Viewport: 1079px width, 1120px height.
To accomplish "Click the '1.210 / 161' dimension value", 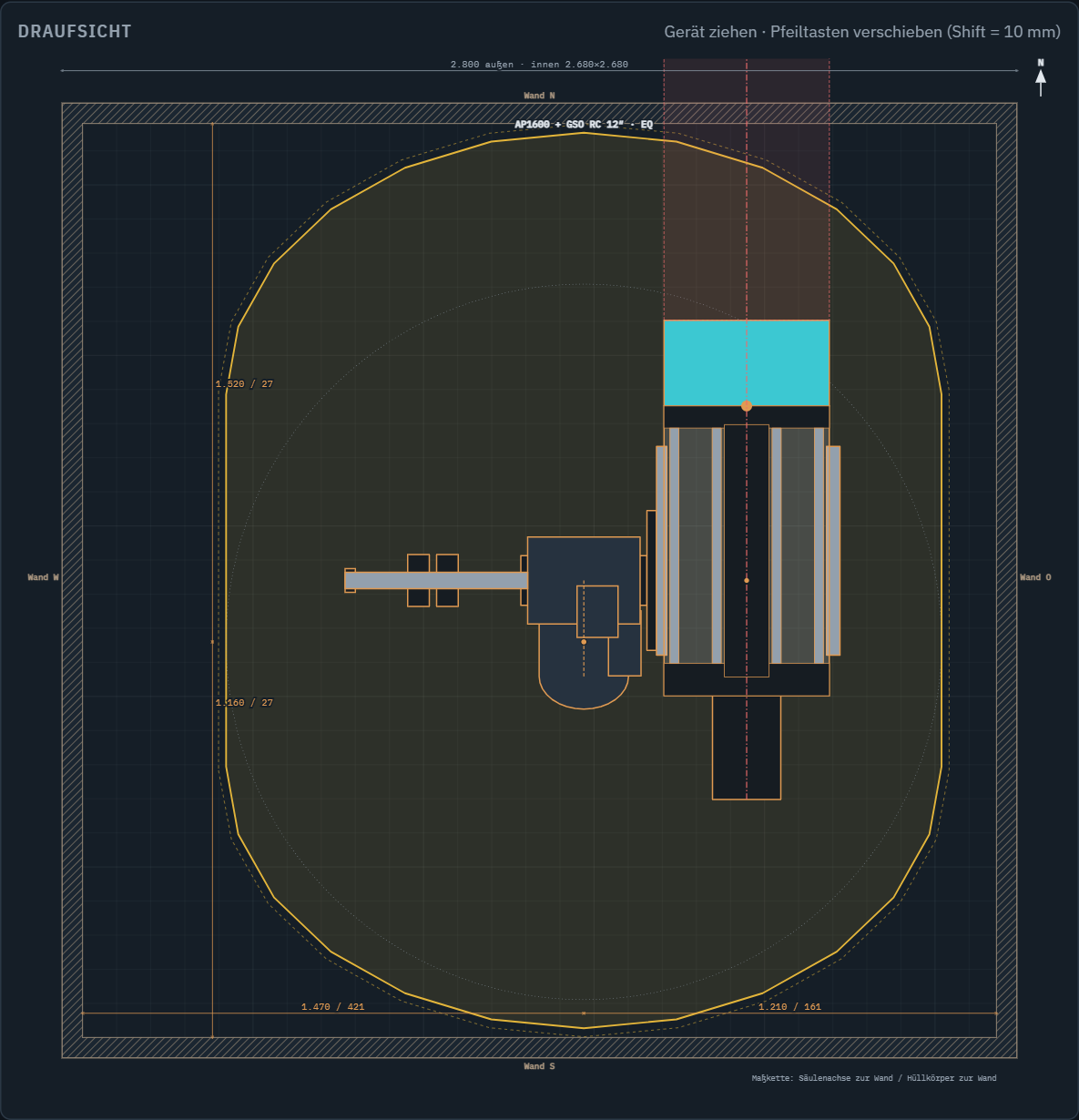I will click(x=789, y=1007).
